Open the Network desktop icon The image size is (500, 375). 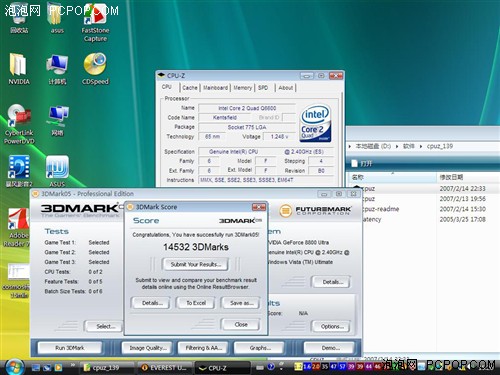tap(57, 121)
